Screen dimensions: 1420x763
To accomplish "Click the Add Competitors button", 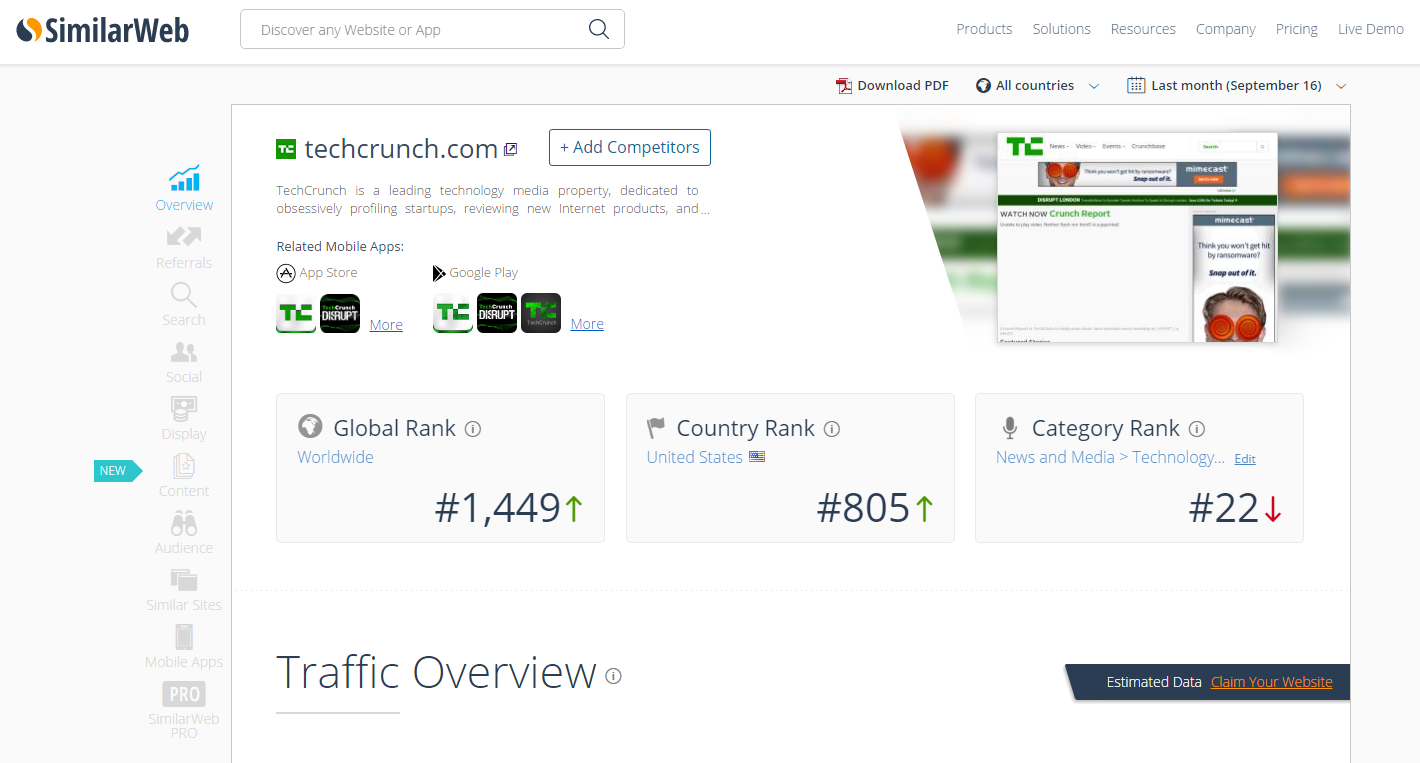I will coord(630,147).
